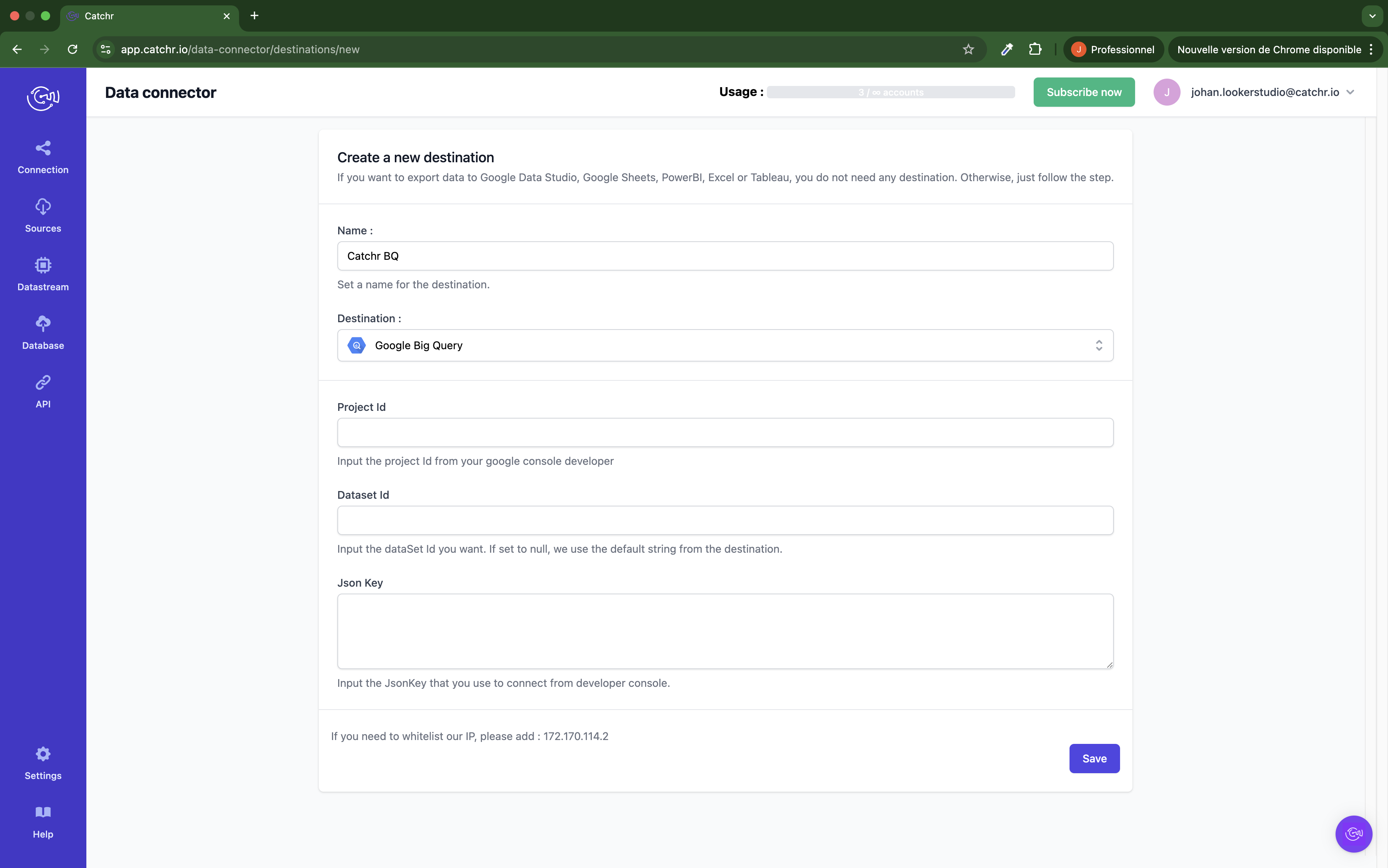Open Settings in the sidebar
The width and height of the screenshot is (1388, 868).
point(43,763)
